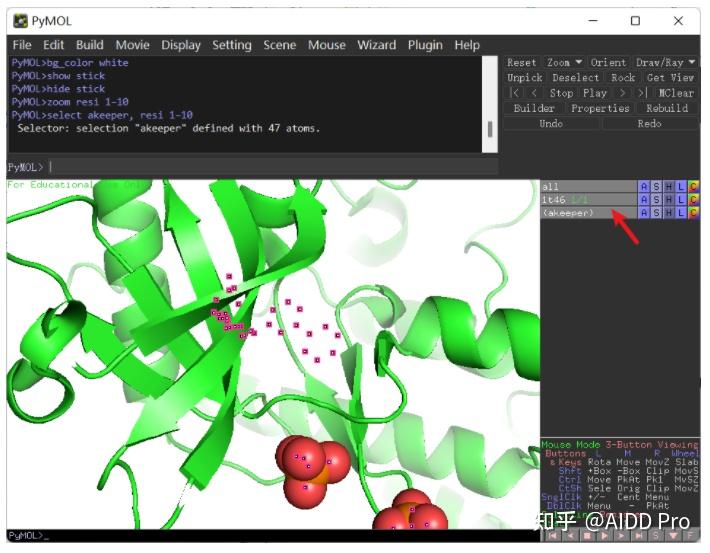Screen dimensions: 710x553
Task: Open the Build menu
Action: [90, 45]
